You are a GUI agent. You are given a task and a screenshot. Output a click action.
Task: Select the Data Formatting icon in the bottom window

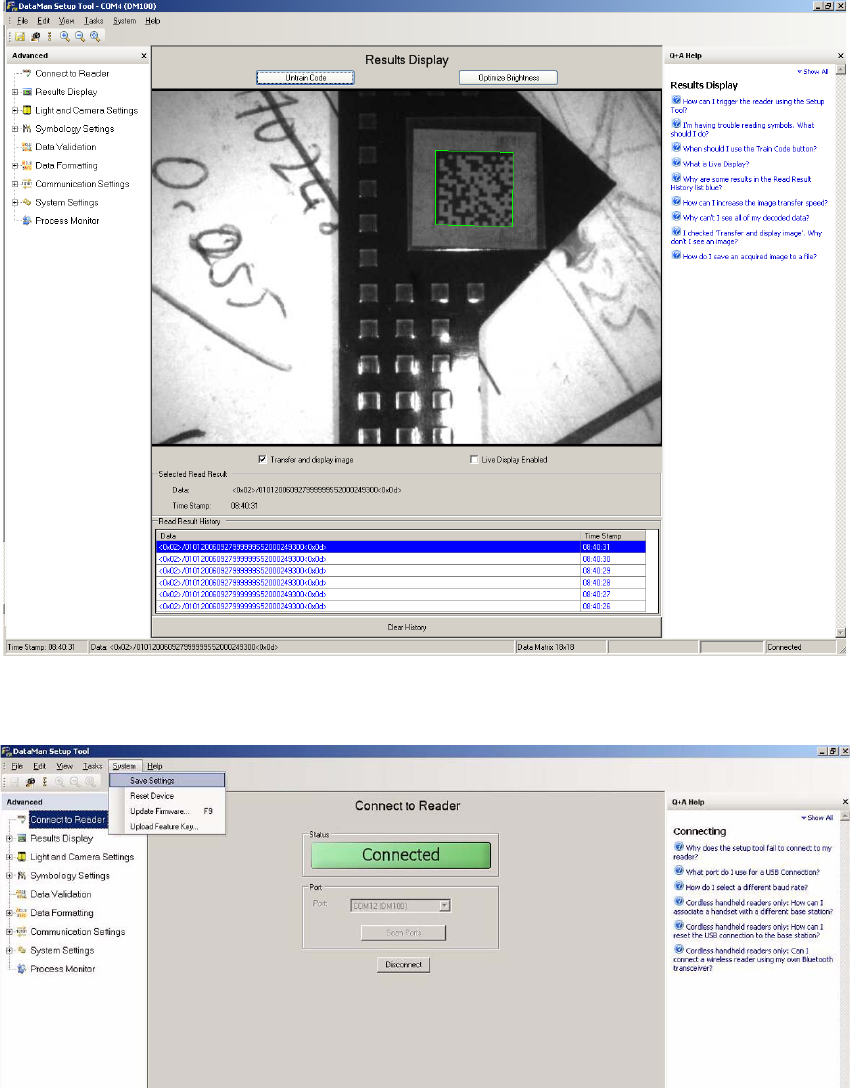[x=22, y=913]
